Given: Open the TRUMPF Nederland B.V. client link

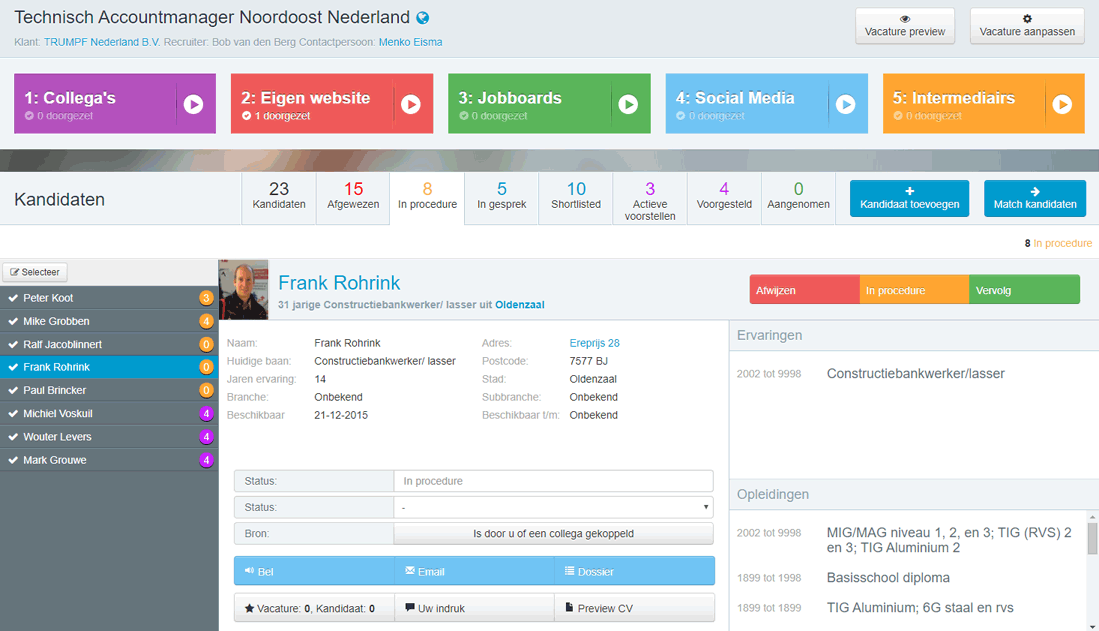Looking at the screenshot, I should point(102,42).
